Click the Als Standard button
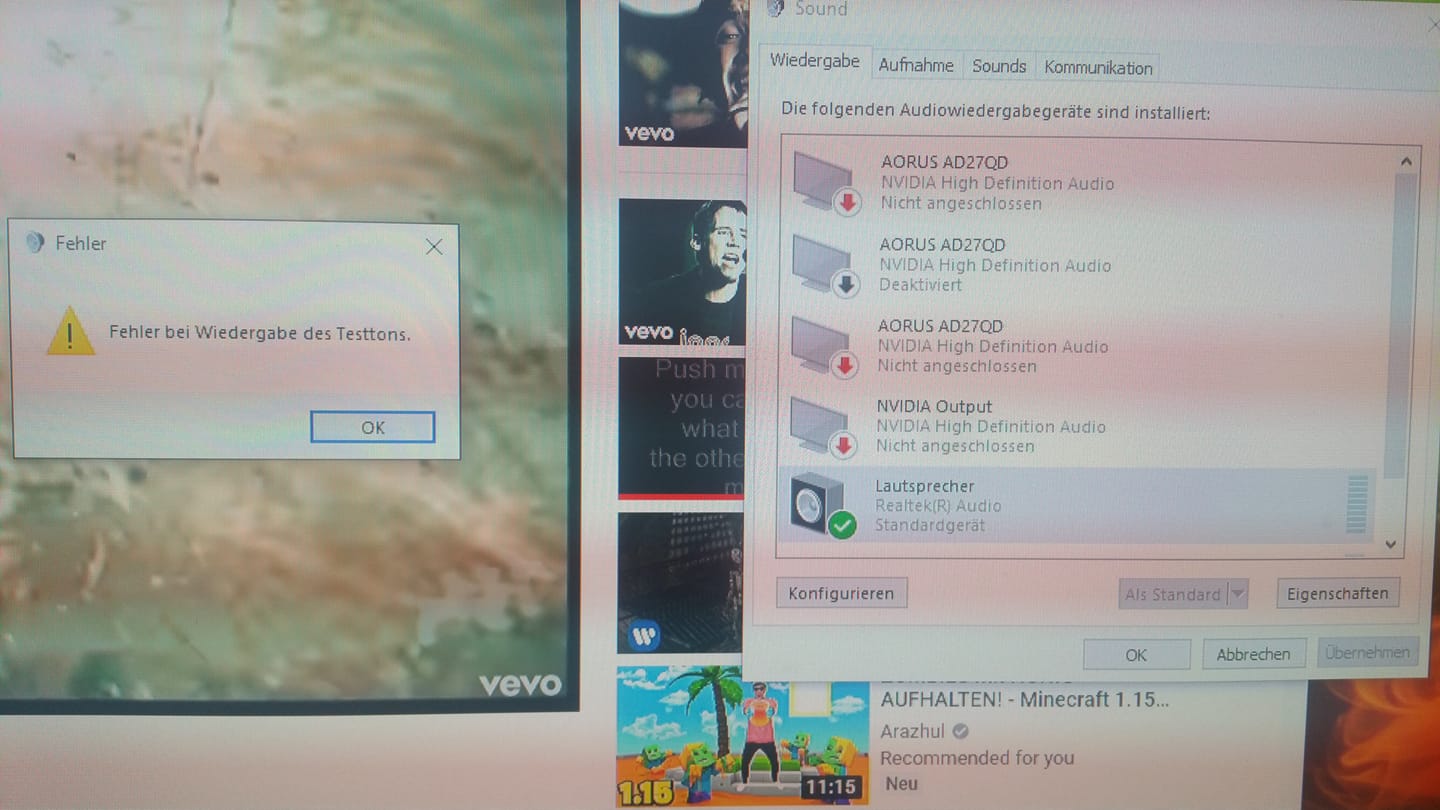 (x=1172, y=594)
